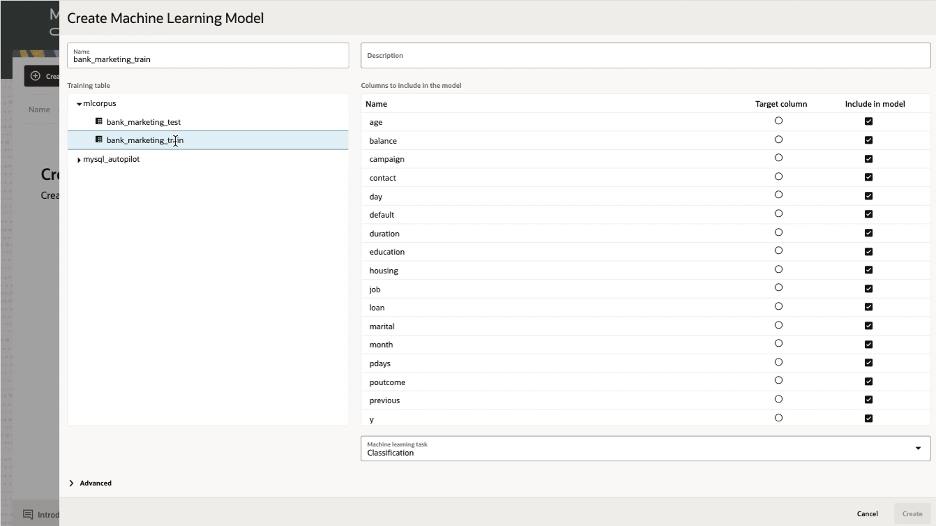936x526 pixels.
Task: Set age as target column
Action: pos(778,121)
